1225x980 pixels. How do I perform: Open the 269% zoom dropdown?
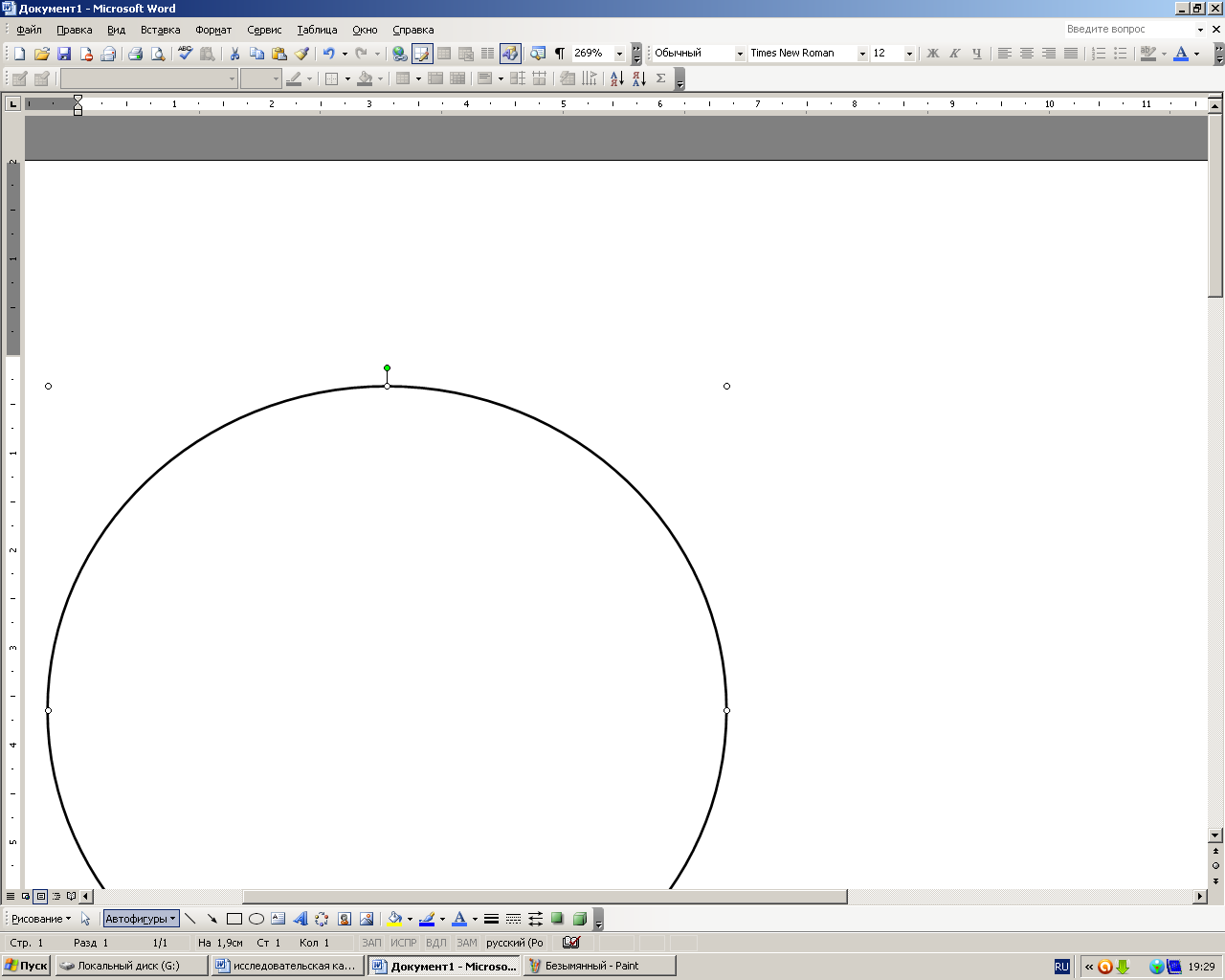[619, 54]
